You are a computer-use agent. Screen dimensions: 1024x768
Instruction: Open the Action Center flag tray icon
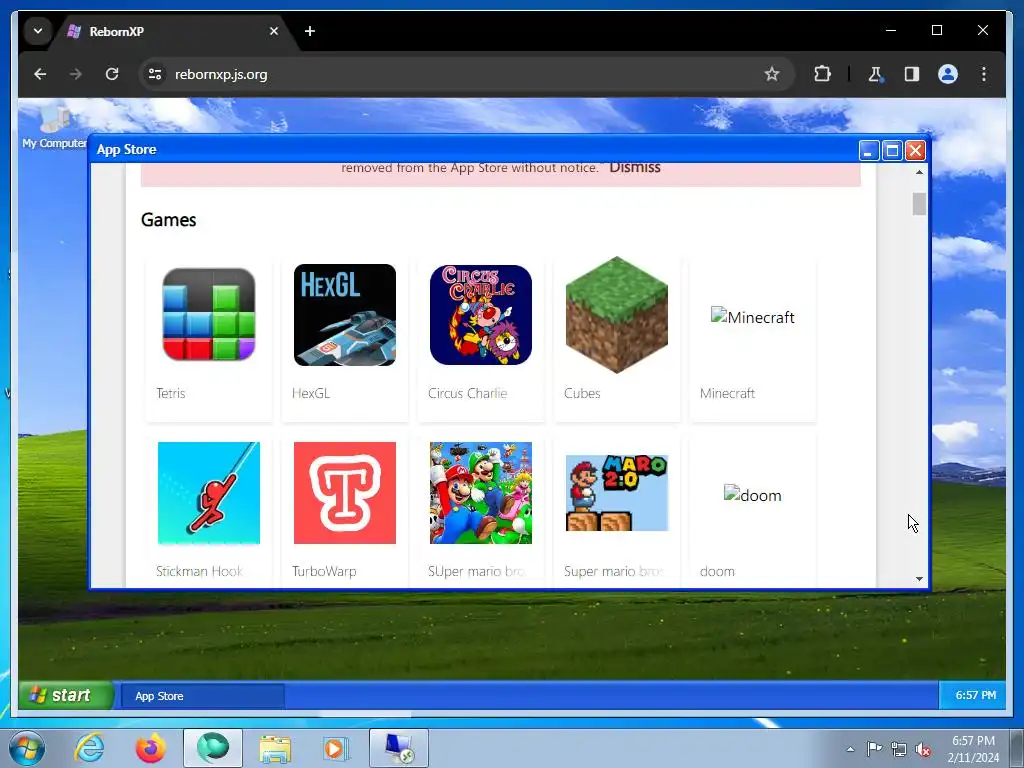click(874, 749)
